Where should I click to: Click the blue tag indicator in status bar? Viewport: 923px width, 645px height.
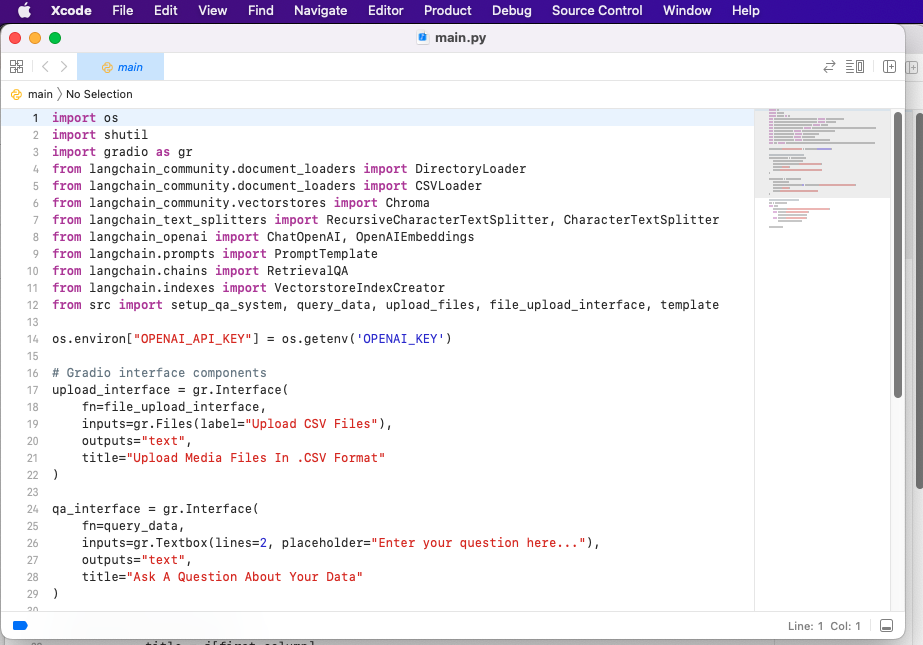20,626
